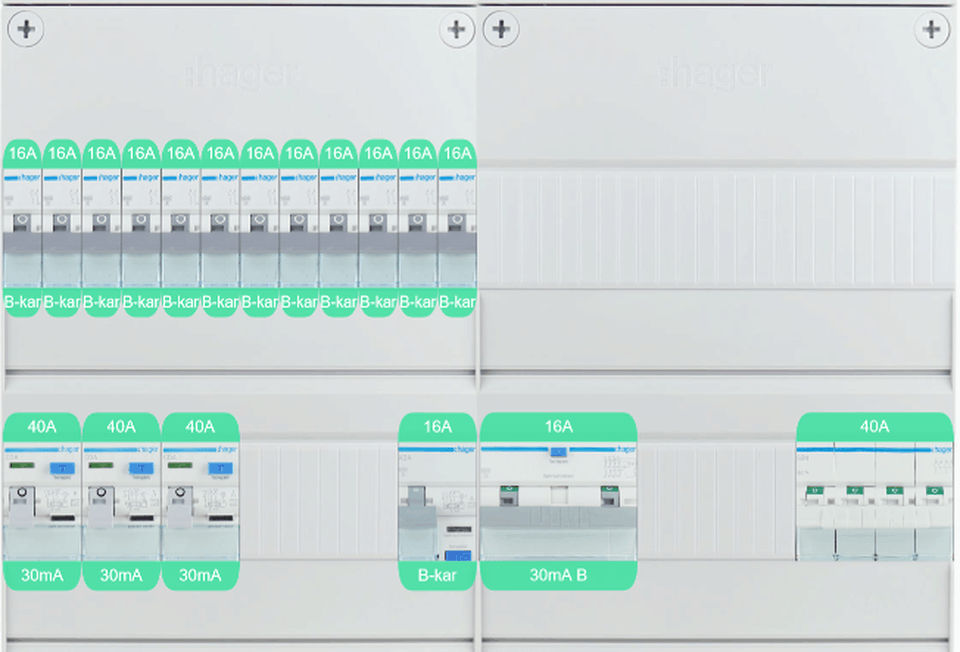Viewport: 960px width, 652px height.
Task: Select the B-kar label in the lower row
Action: pyautogui.click(x=437, y=575)
